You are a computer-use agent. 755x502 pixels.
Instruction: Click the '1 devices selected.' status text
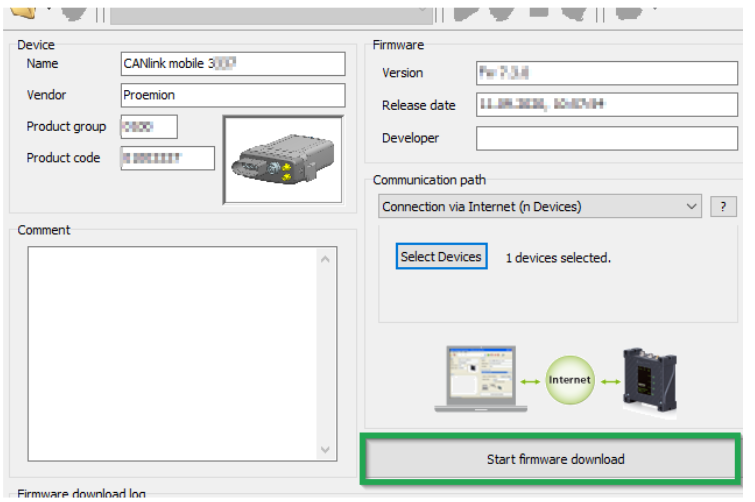[558, 258]
